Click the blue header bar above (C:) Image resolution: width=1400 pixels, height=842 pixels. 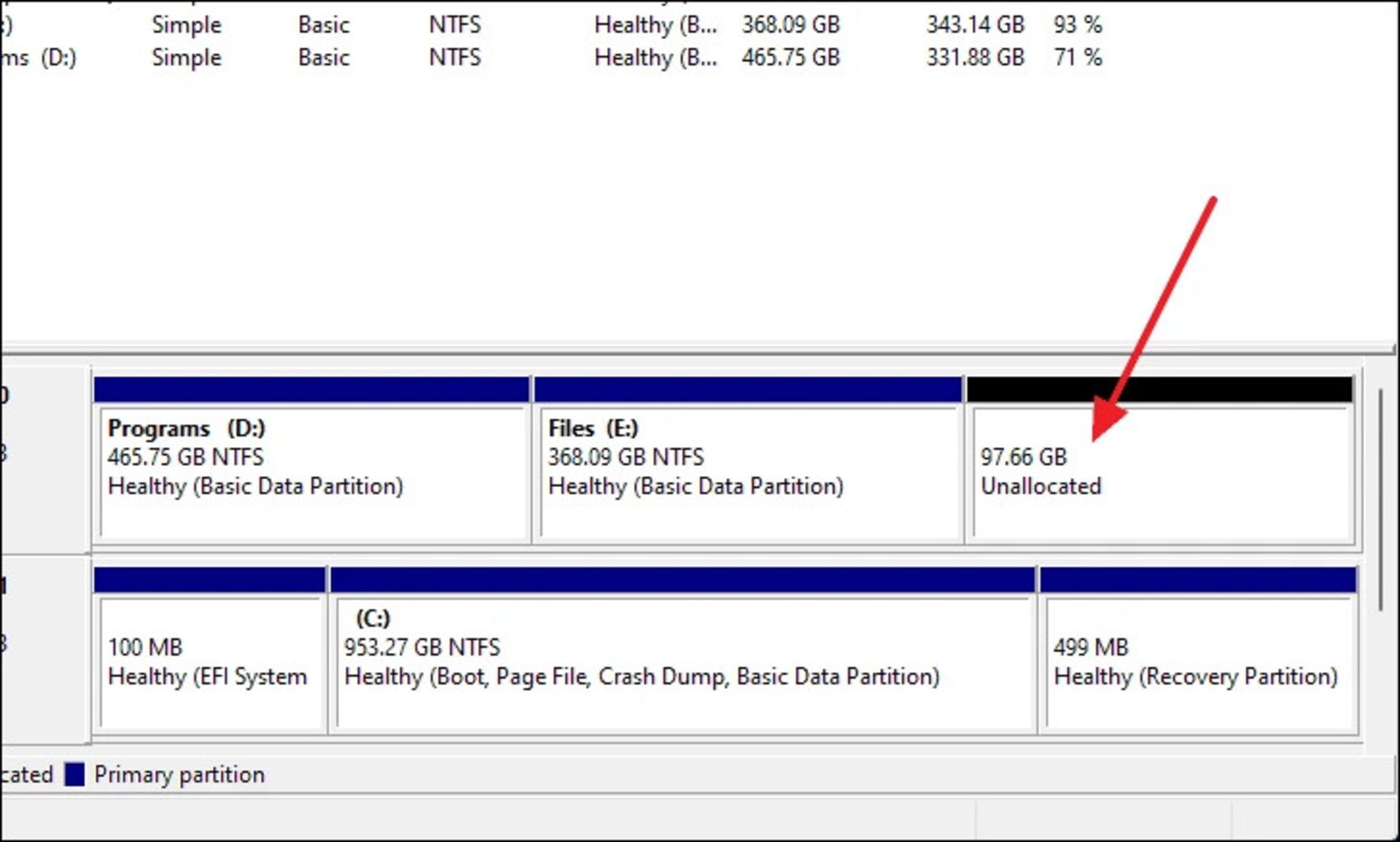click(x=682, y=580)
